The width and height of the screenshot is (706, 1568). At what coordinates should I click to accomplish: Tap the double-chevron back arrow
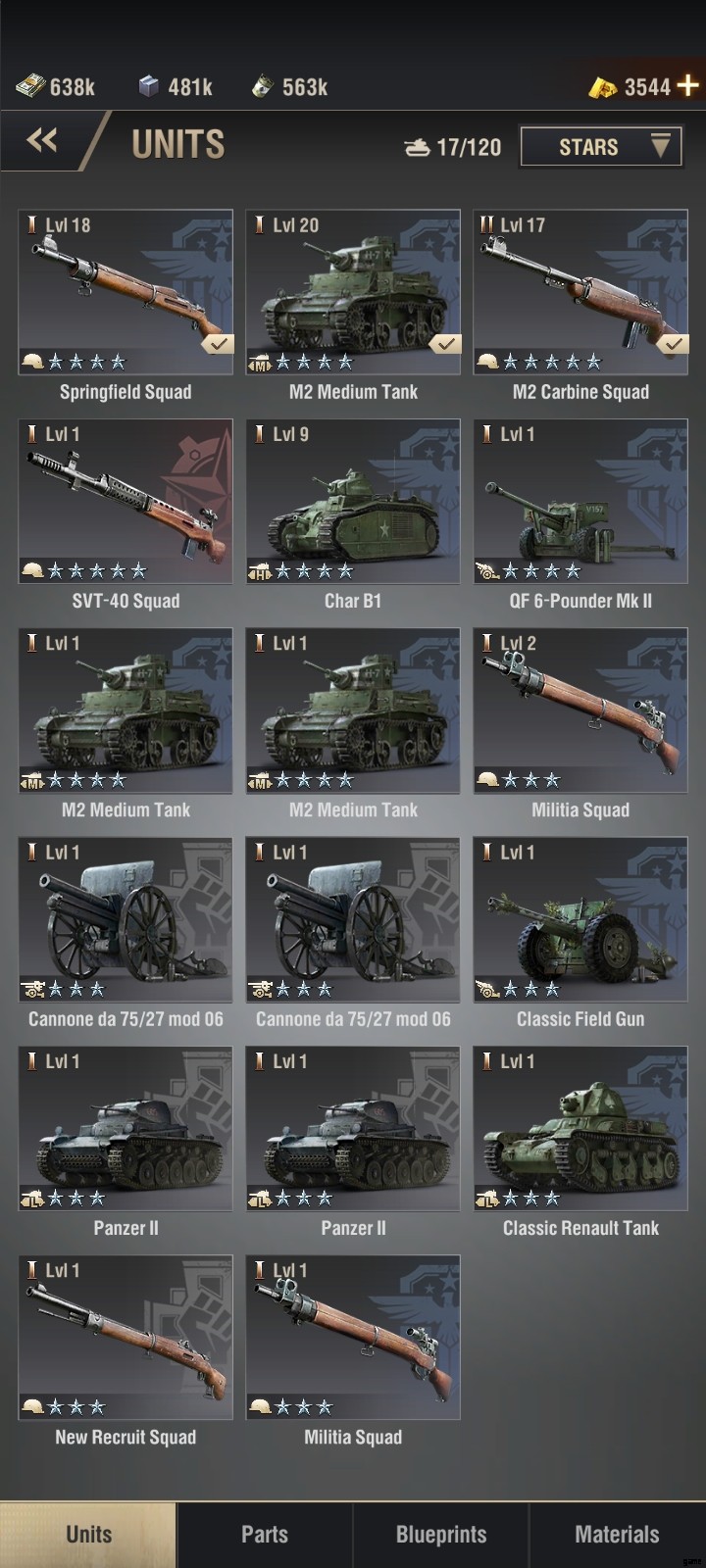[42, 142]
